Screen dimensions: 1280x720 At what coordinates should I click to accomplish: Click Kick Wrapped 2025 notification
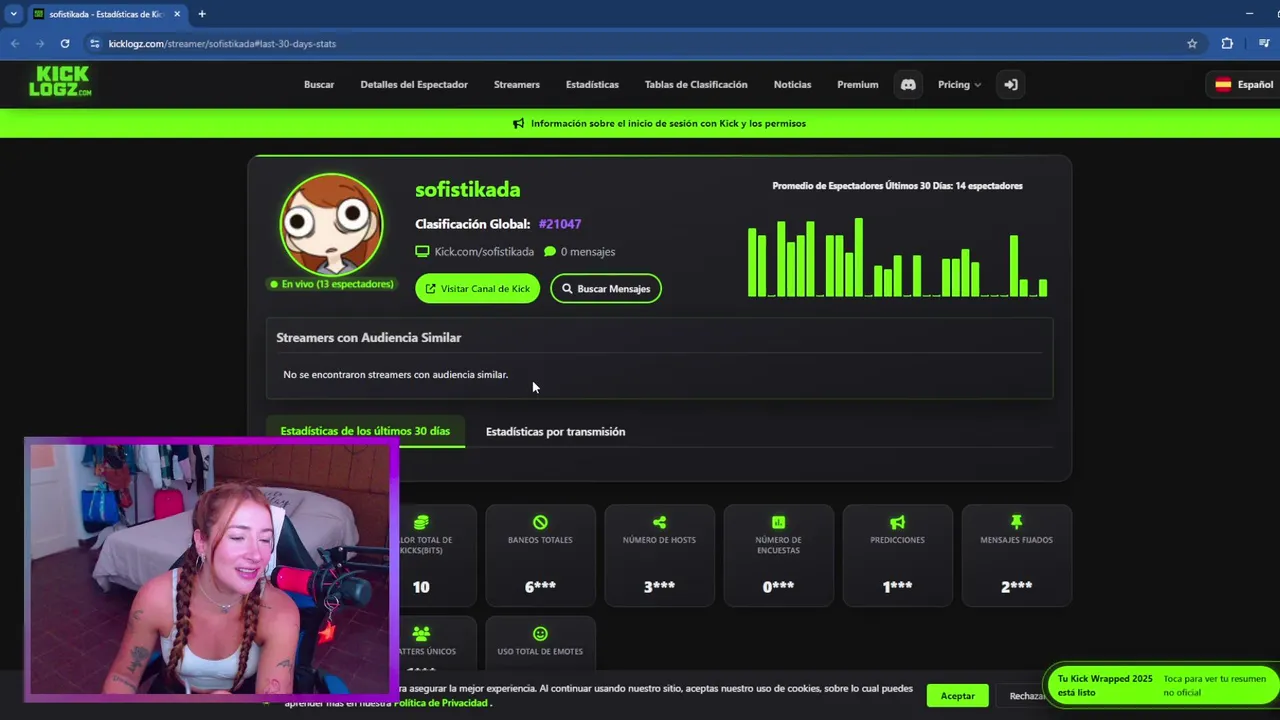pos(1161,685)
